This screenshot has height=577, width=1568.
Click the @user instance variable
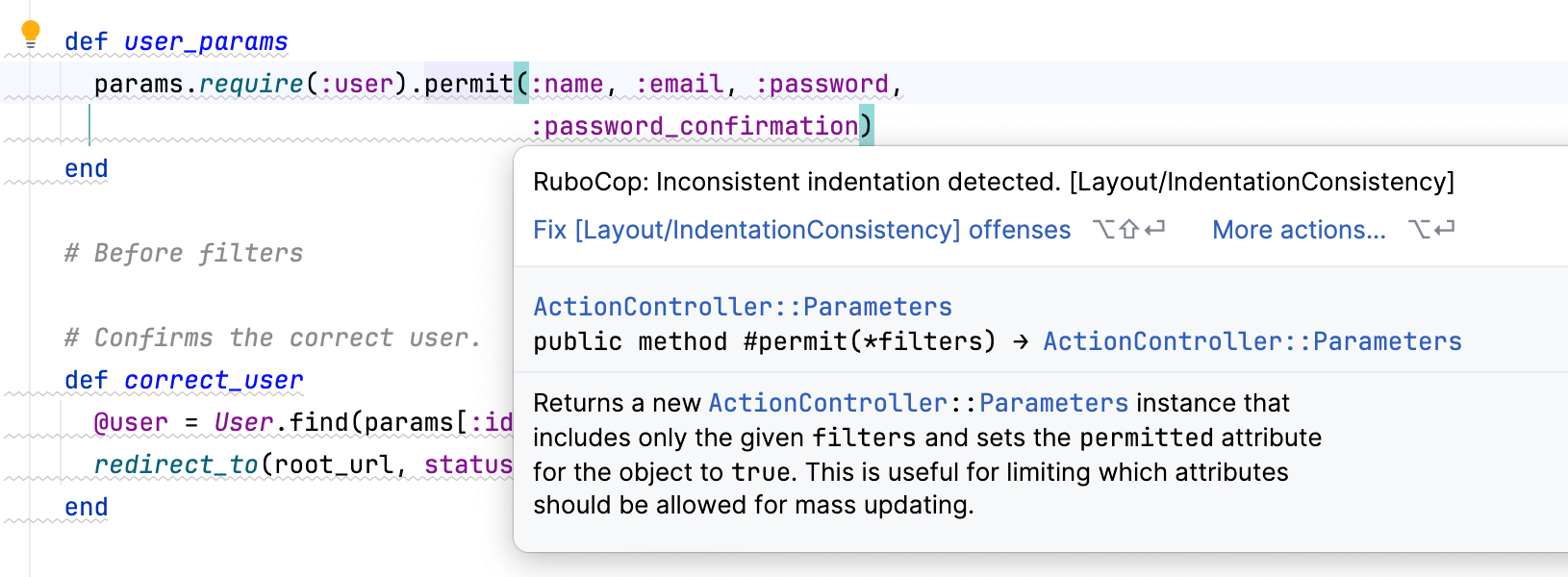pos(131,423)
